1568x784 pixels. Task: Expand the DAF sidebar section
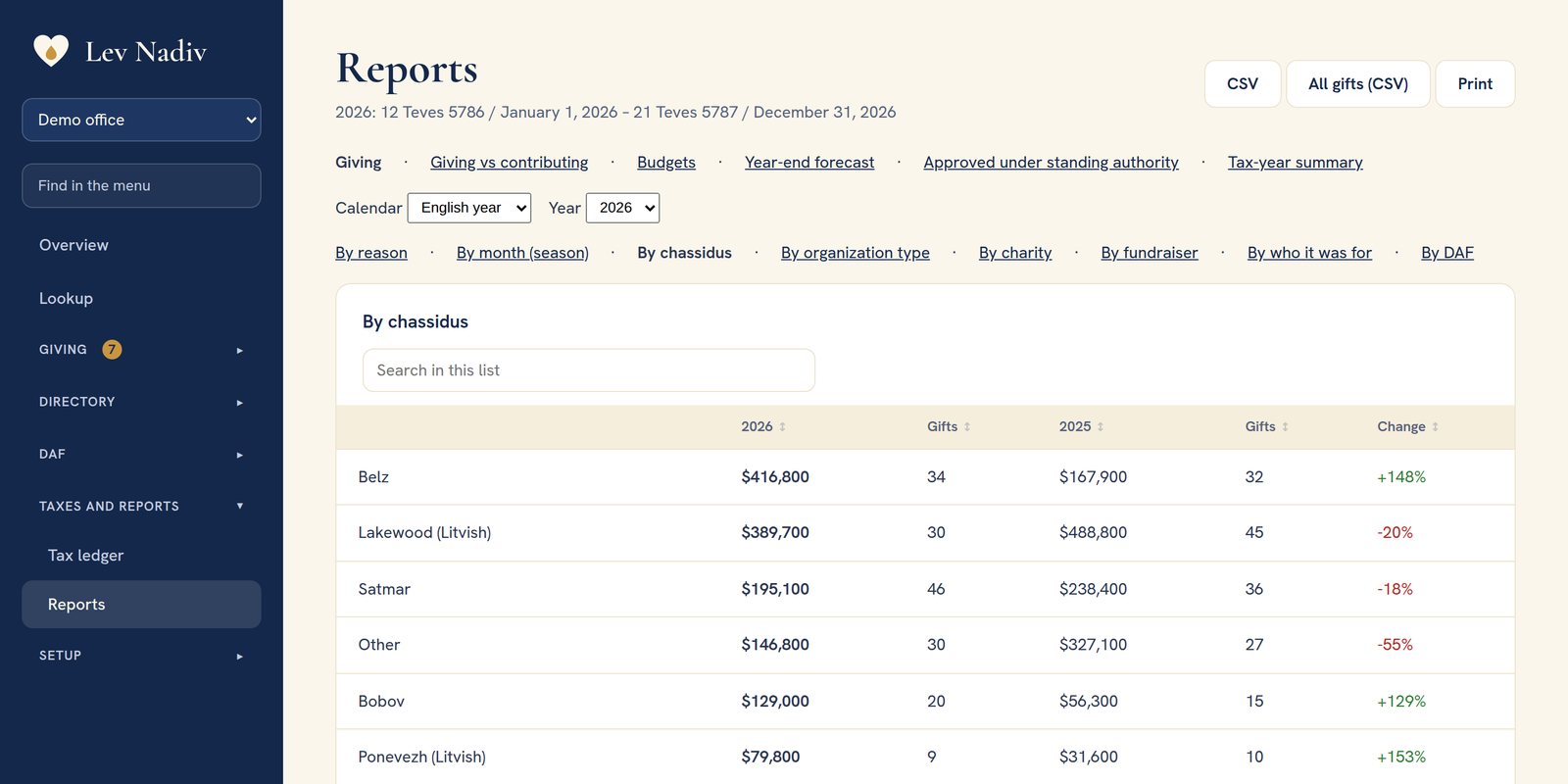(141, 455)
